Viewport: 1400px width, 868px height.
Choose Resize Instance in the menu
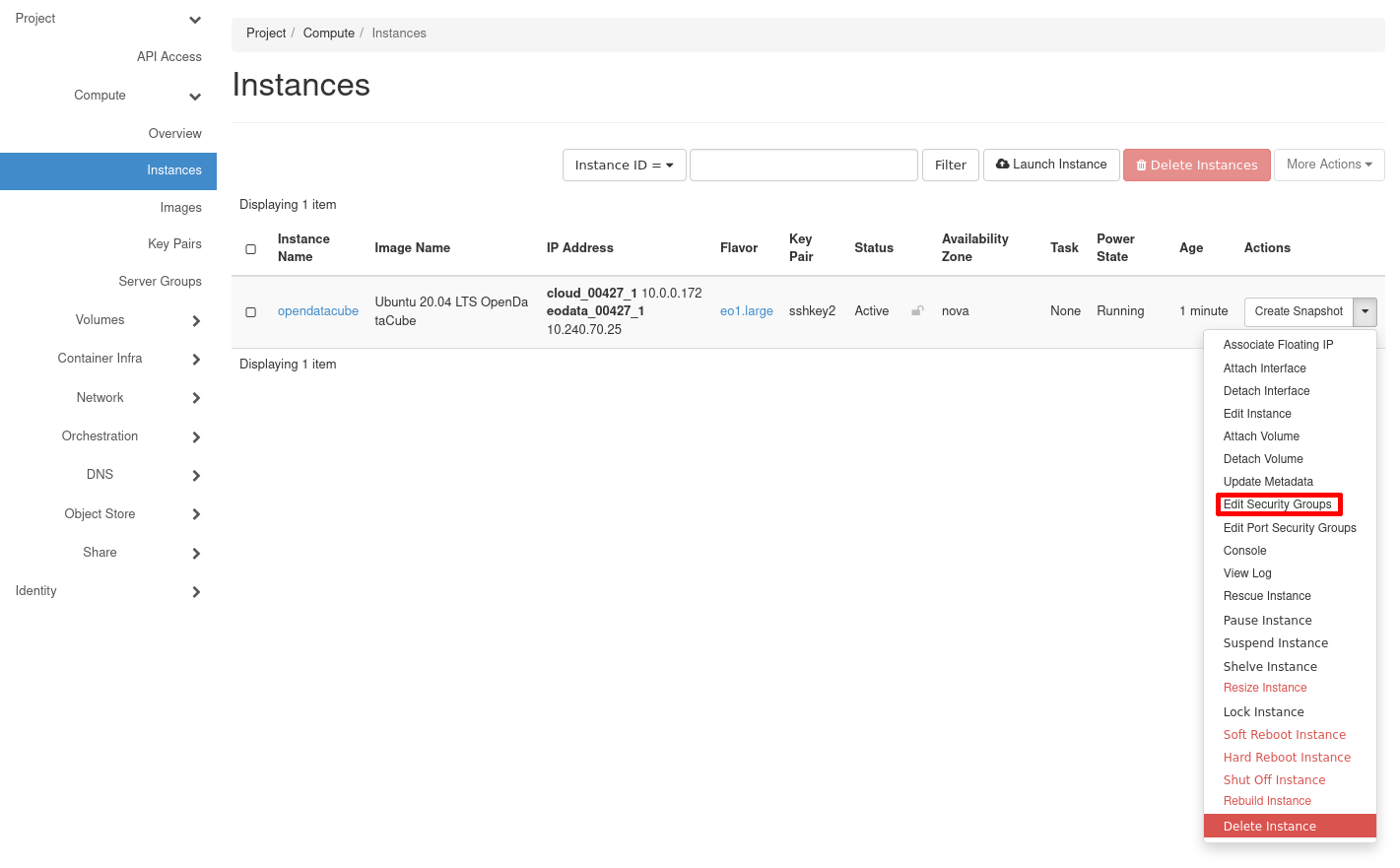tap(1265, 688)
